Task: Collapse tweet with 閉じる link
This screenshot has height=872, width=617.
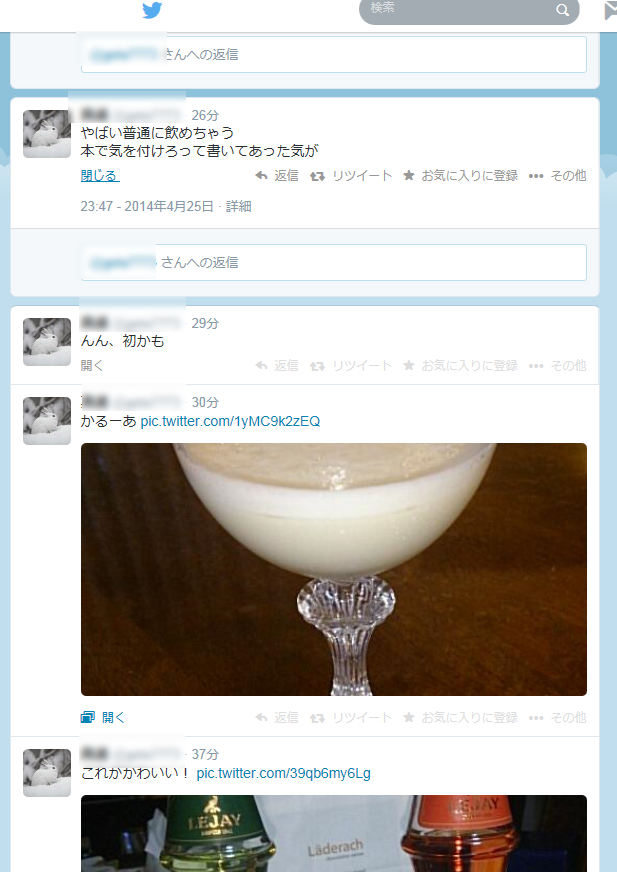Action: pos(100,176)
